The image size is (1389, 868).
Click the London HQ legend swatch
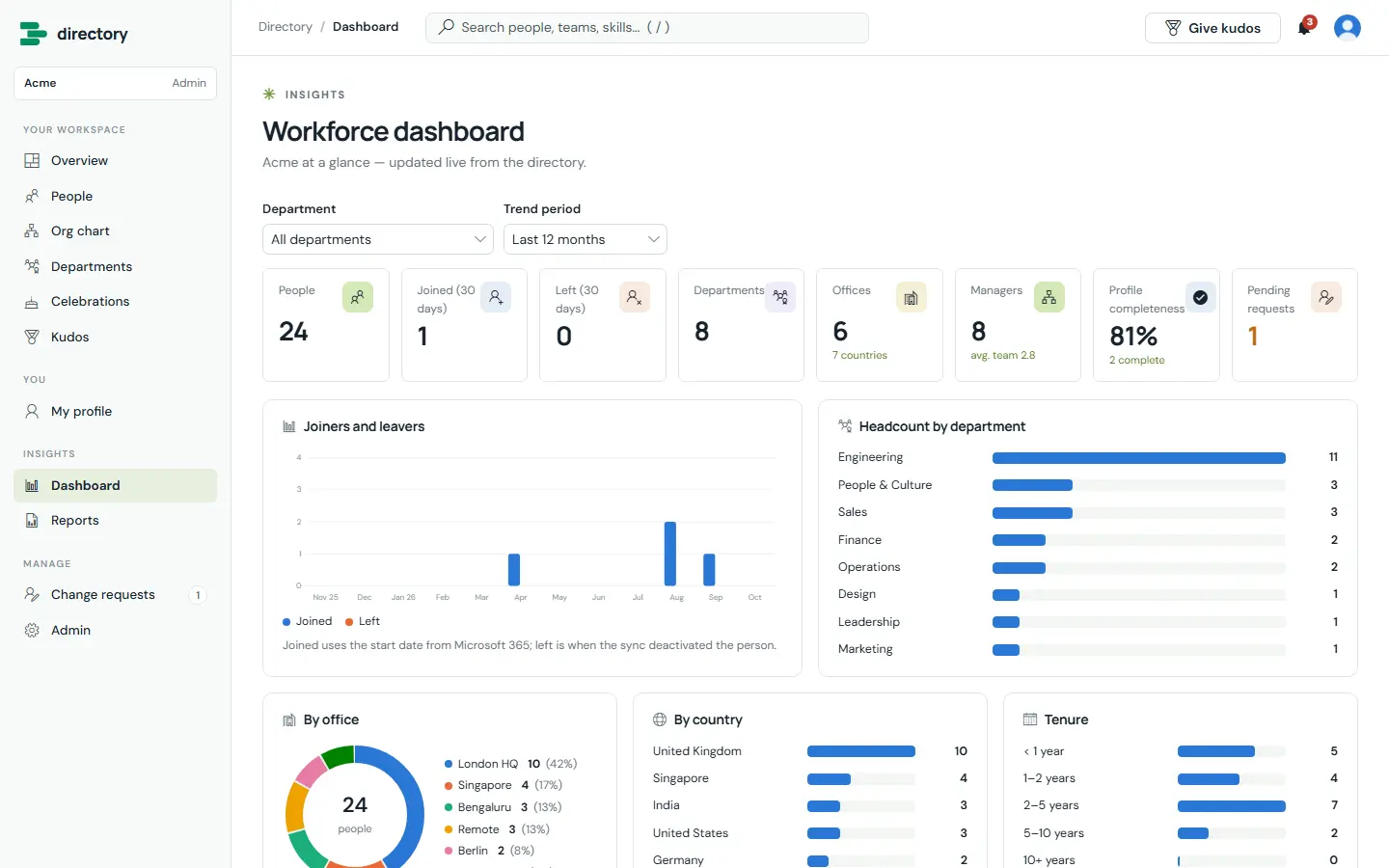(449, 764)
